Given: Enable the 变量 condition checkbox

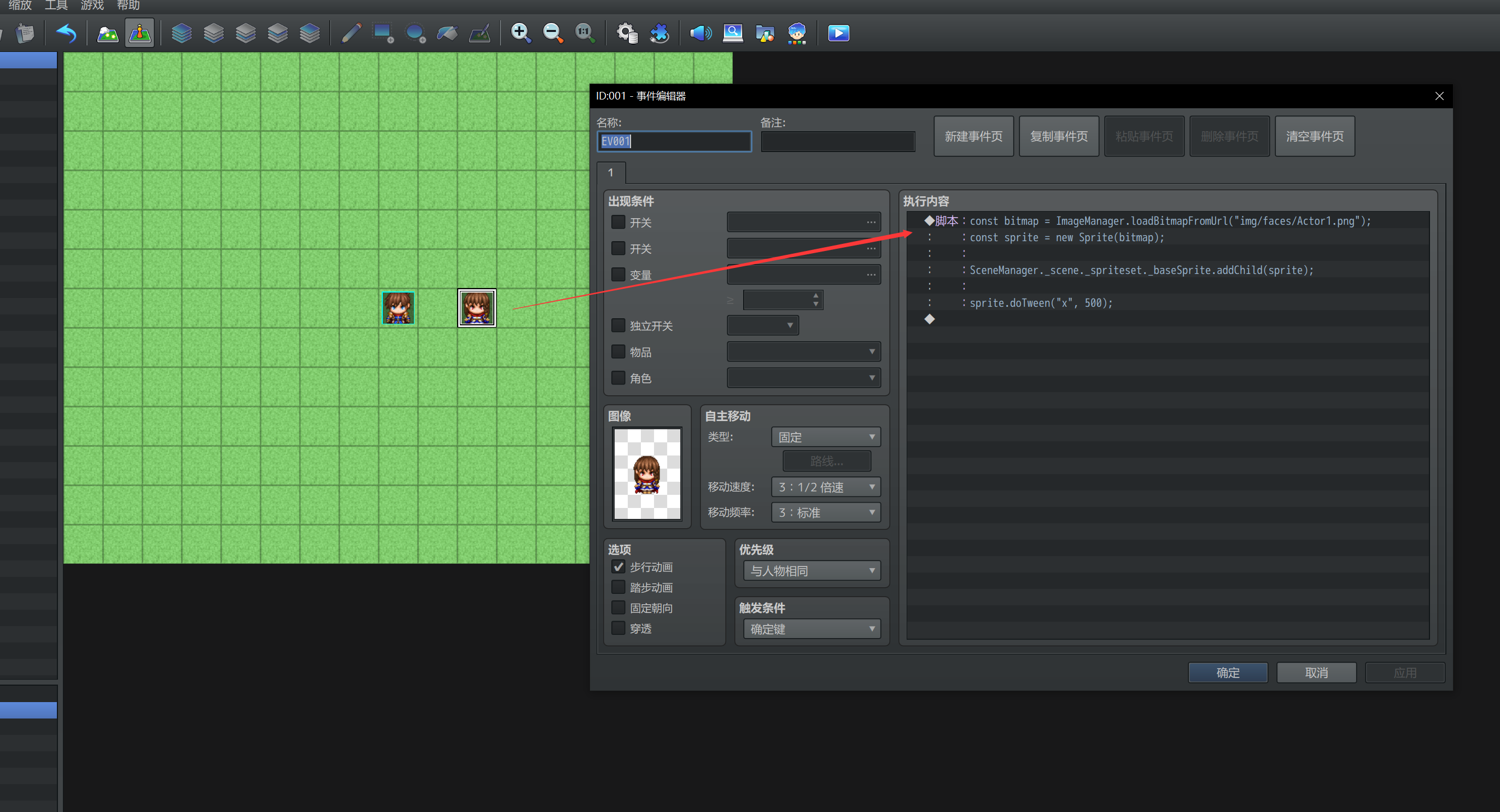Looking at the screenshot, I should tap(618, 274).
